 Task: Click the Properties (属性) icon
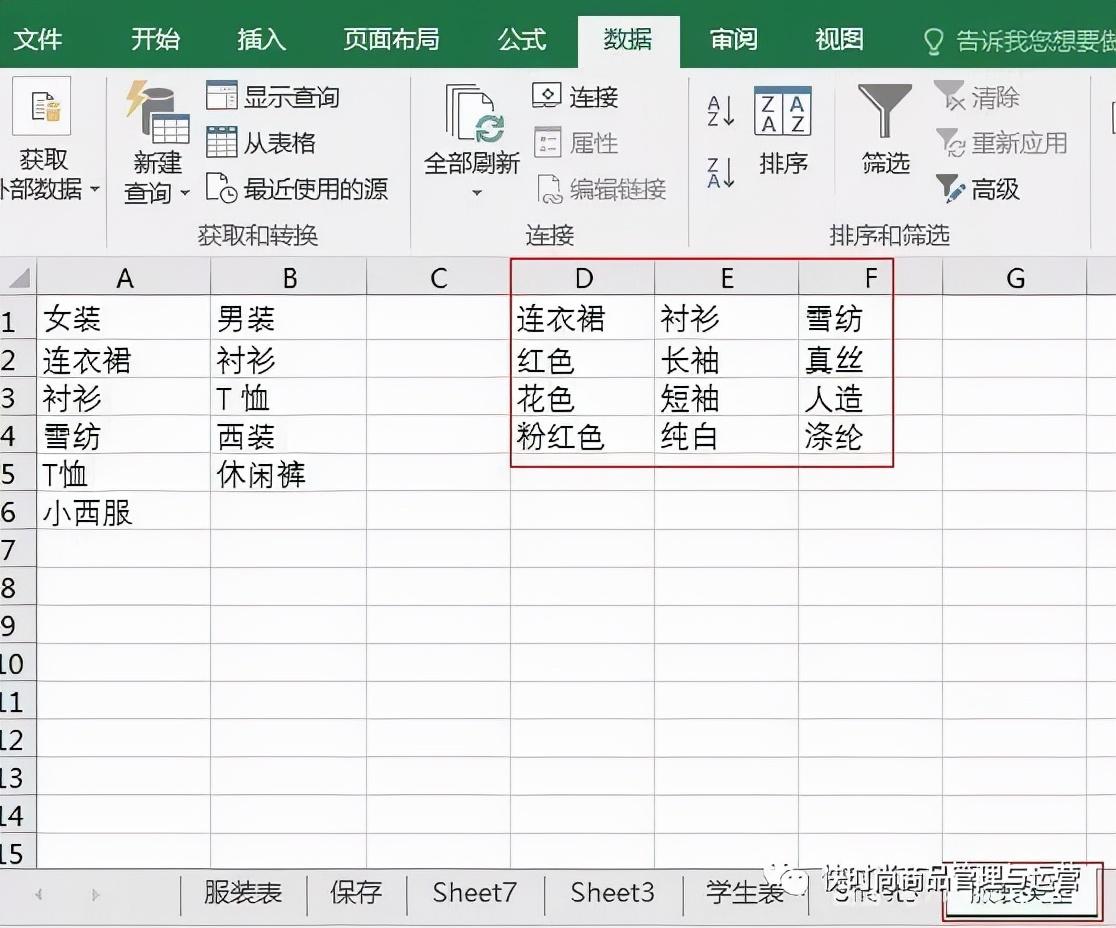click(x=547, y=142)
